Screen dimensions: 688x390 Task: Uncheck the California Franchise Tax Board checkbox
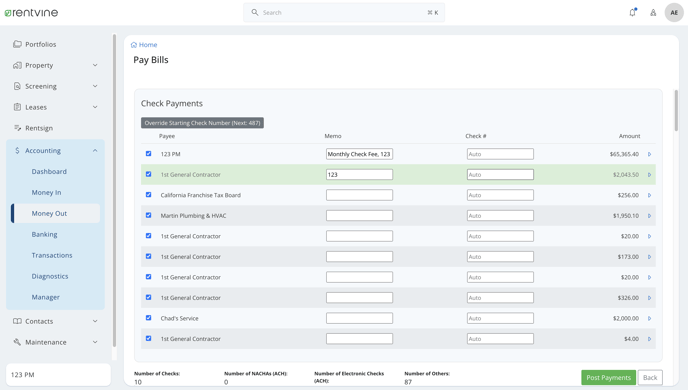pos(148,195)
